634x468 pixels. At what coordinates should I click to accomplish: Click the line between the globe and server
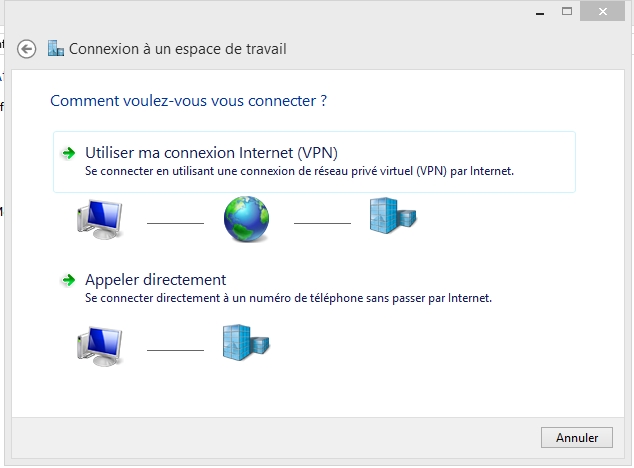322,222
